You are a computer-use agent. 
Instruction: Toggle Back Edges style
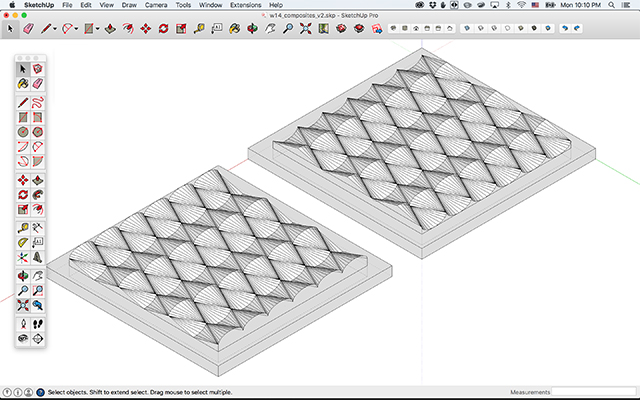pos(481,28)
